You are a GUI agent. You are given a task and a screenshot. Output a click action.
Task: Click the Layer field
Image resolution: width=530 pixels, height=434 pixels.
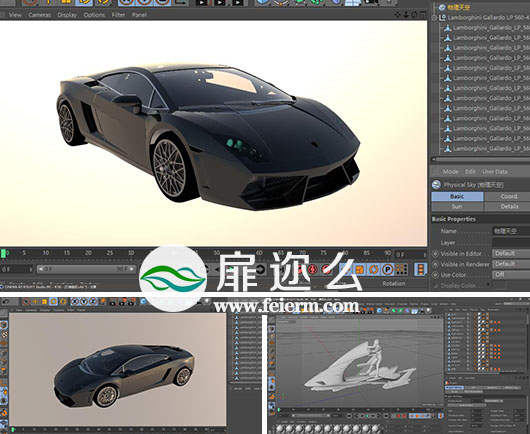point(511,243)
